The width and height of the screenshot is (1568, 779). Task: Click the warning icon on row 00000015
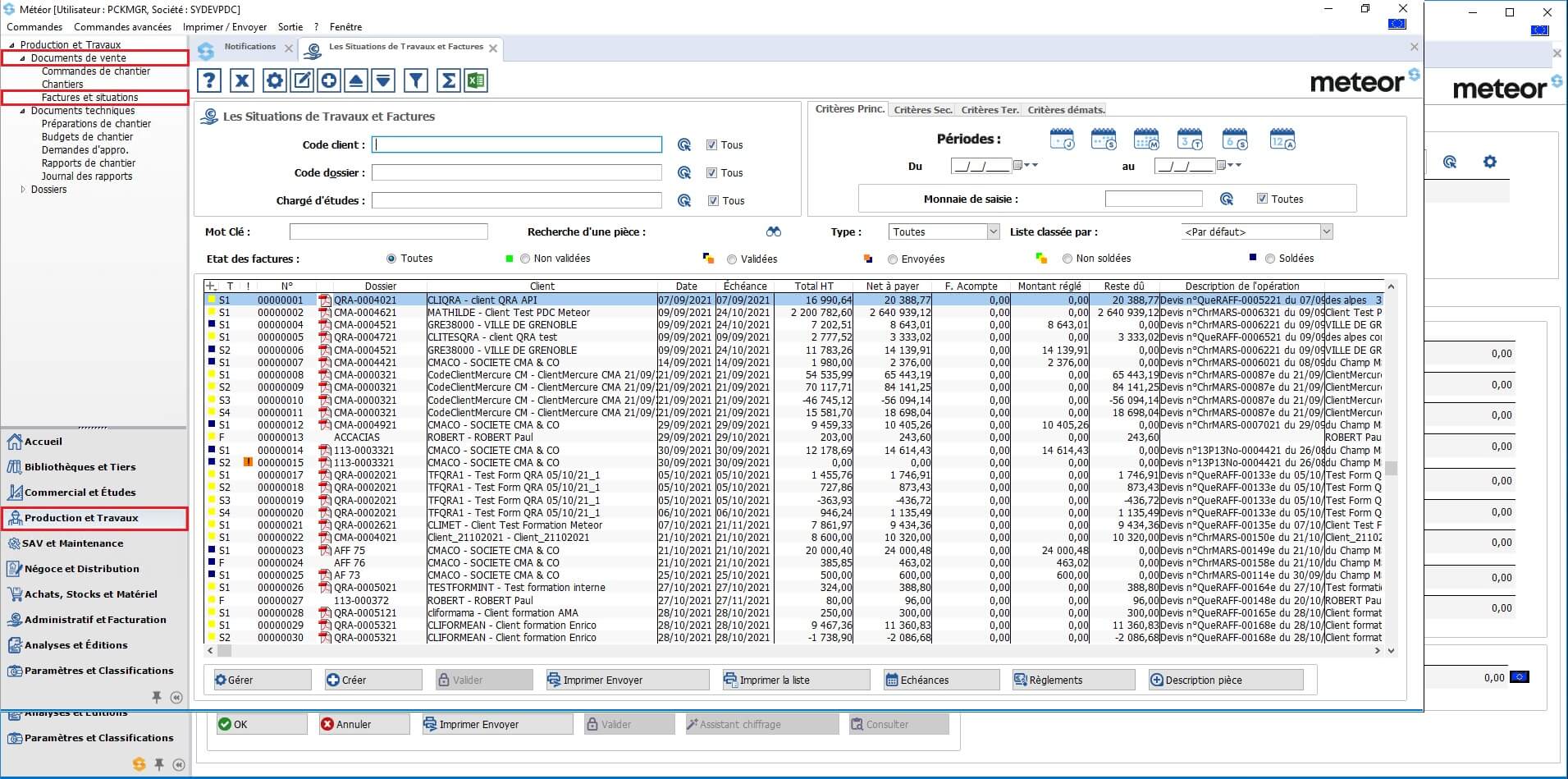point(248,462)
